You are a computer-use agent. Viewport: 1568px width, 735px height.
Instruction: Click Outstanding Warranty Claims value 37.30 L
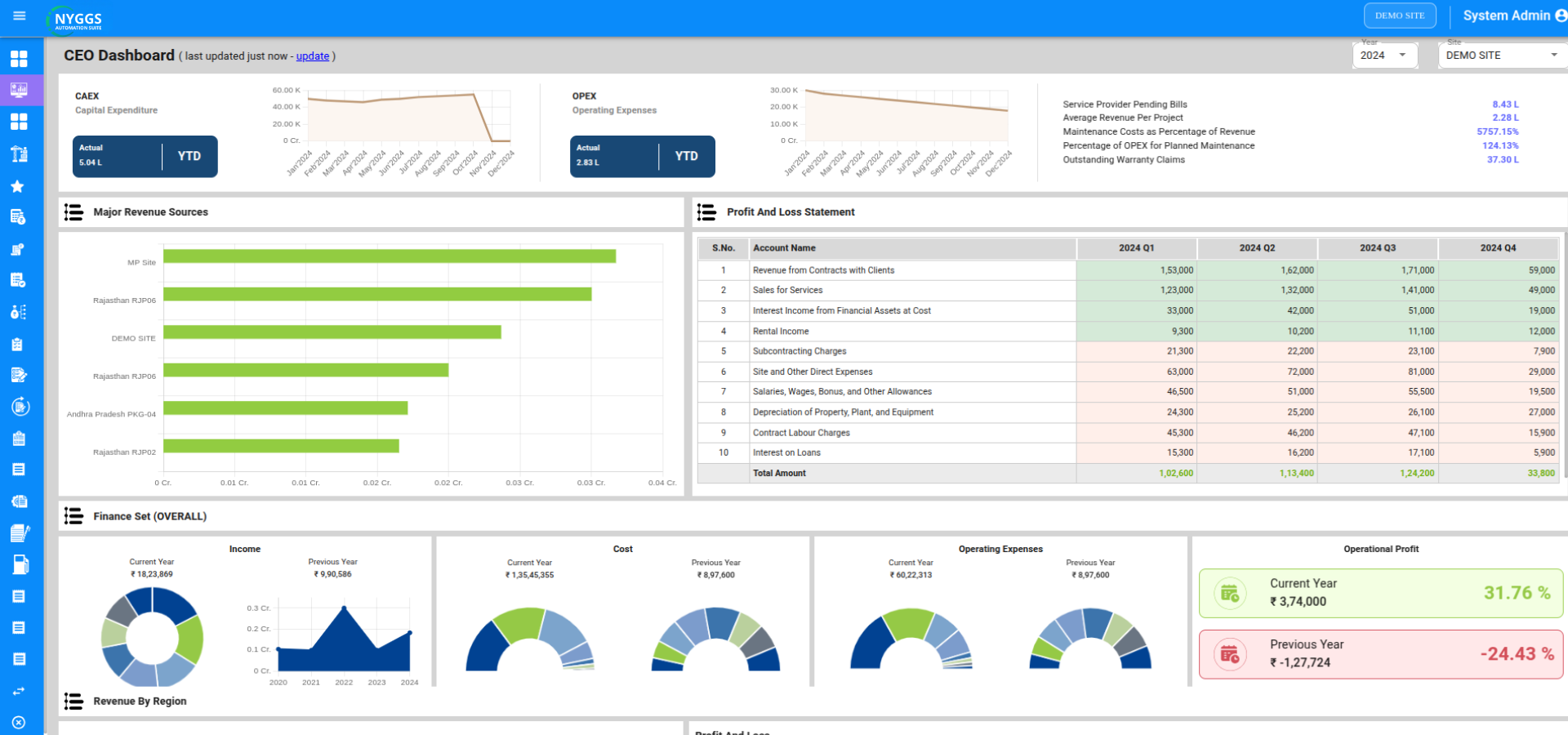[x=1503, y=159]
